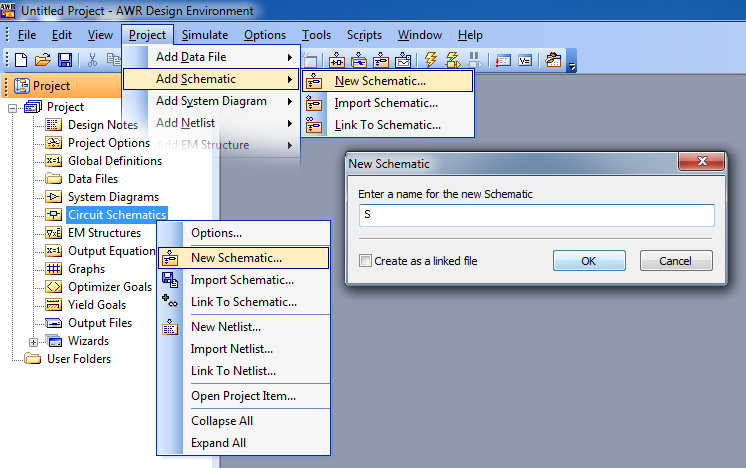Screen dimensions: 746x468
Task: Click the Project Options tree icon
Action: (x=53, y=143)
